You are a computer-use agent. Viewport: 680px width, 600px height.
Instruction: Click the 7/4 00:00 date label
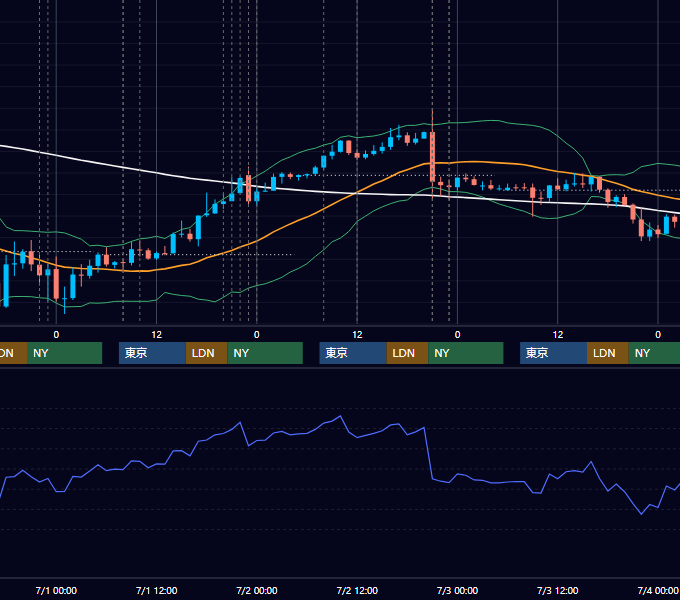tap(658, 590)
